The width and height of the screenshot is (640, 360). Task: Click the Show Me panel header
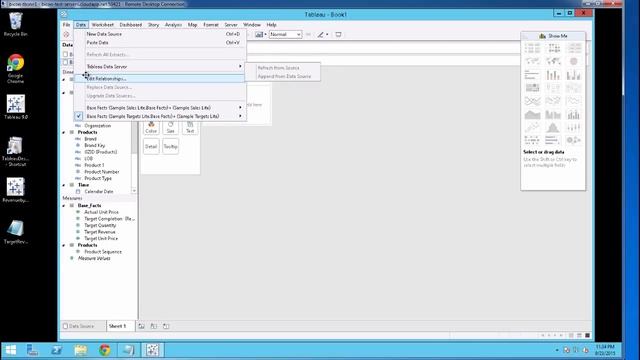click(x=553, y=36)
